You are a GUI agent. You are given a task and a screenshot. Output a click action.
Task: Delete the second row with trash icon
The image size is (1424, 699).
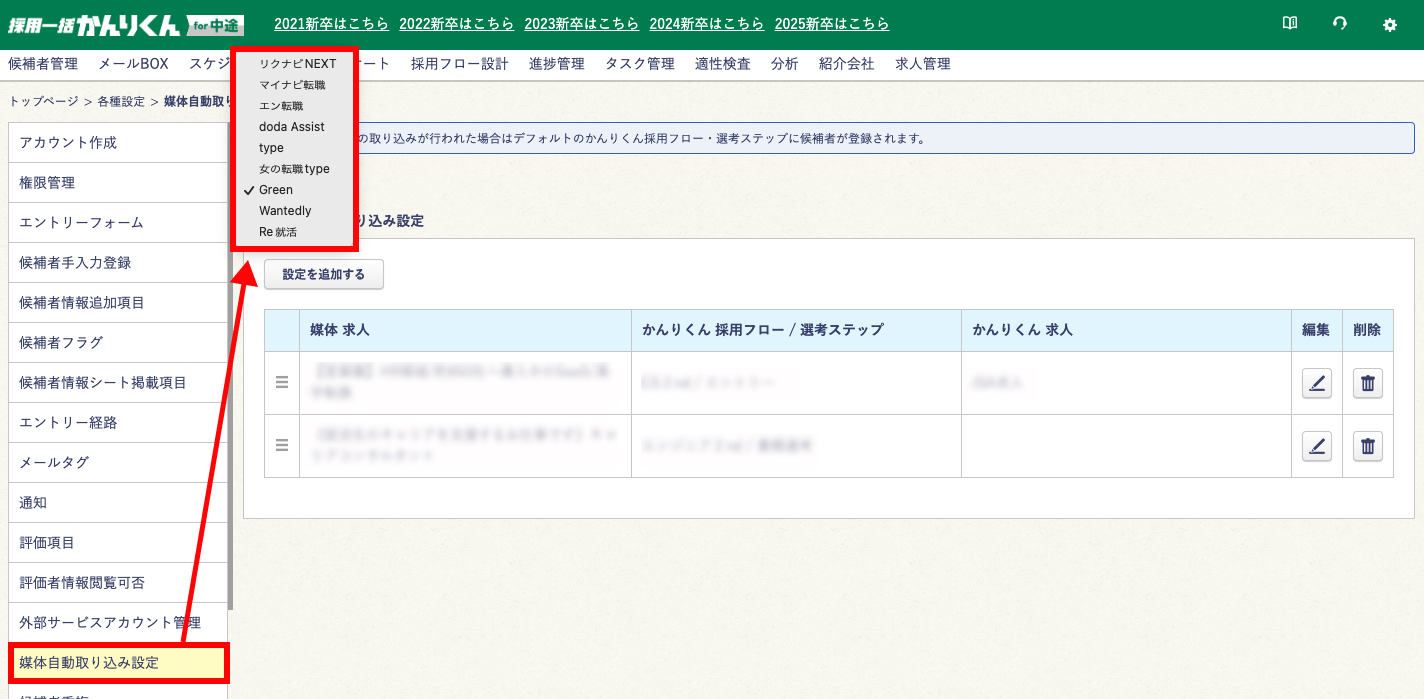click(1368, 446)
